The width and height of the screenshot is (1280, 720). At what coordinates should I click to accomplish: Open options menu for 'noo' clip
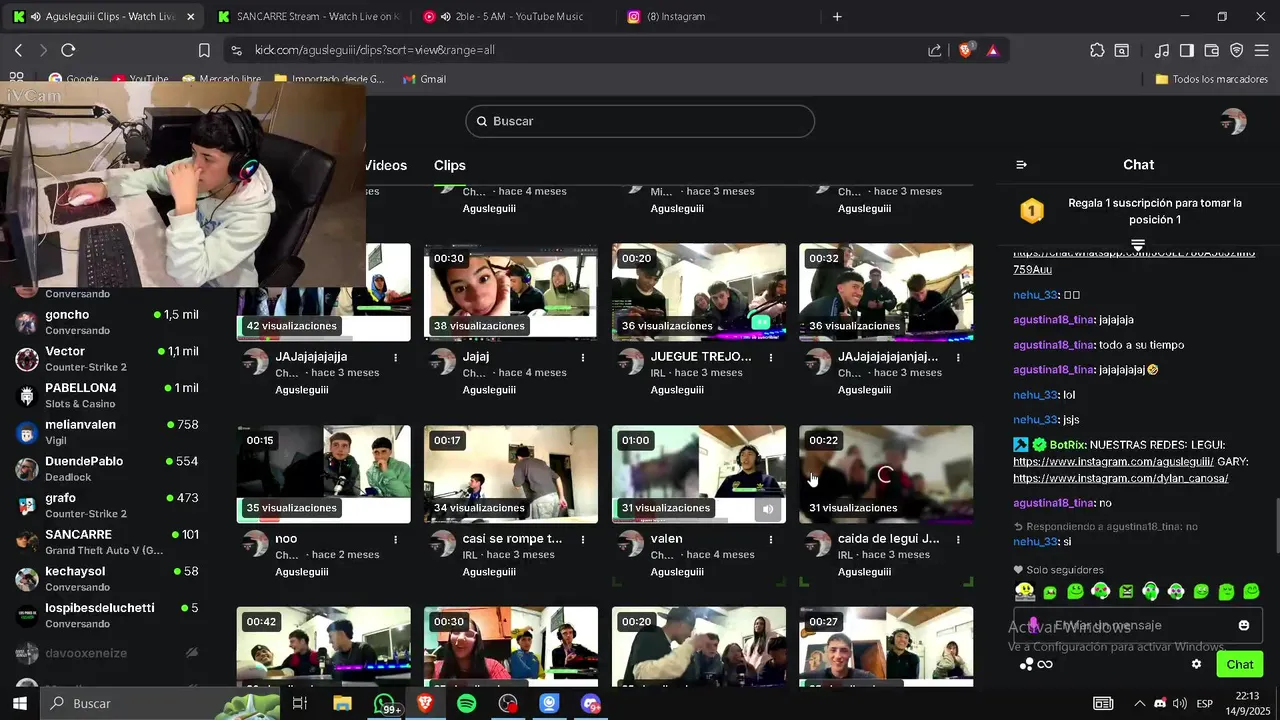tap(395, 539)
